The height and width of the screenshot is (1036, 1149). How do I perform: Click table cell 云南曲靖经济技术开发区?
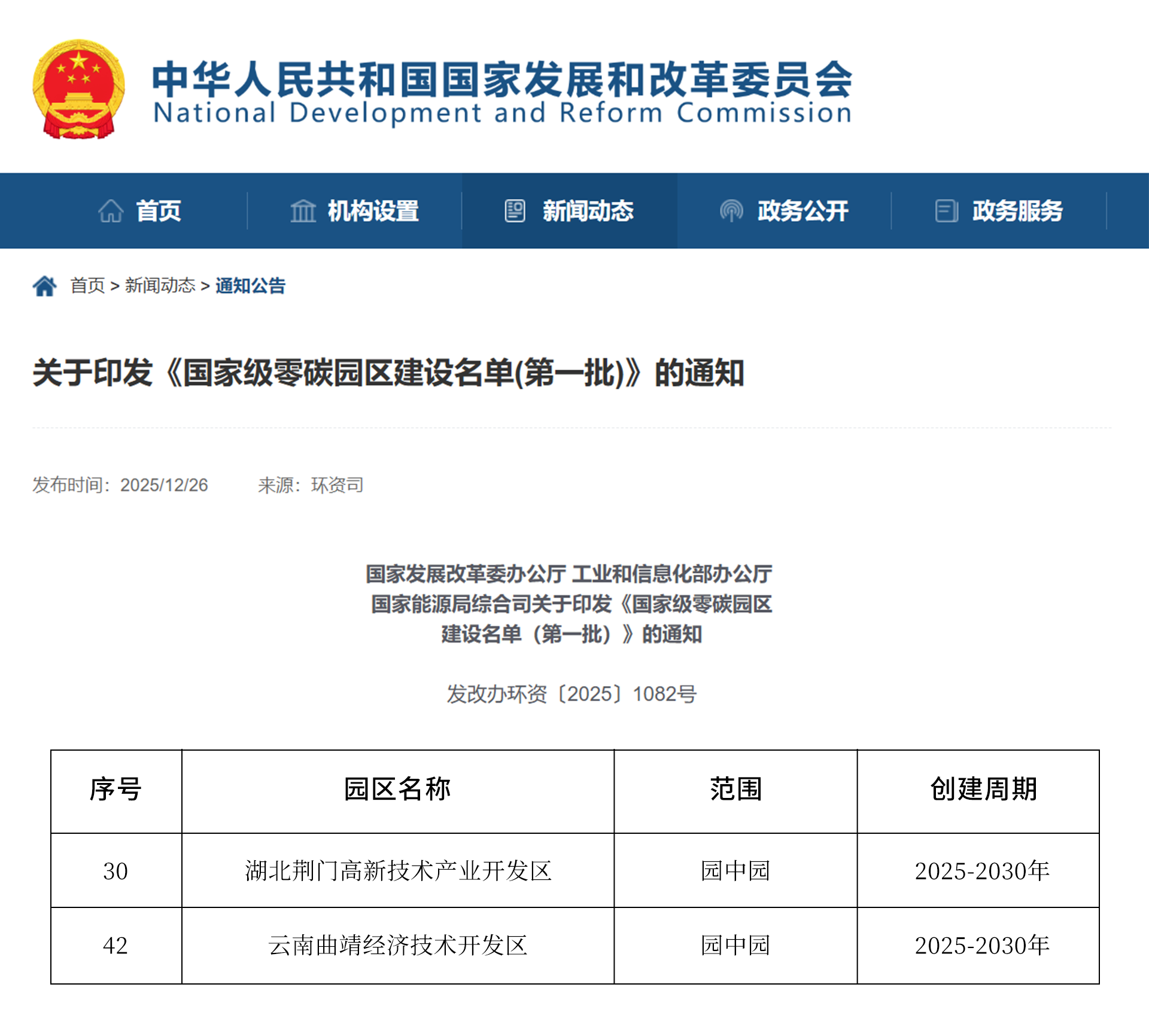(x=398, y=946)
